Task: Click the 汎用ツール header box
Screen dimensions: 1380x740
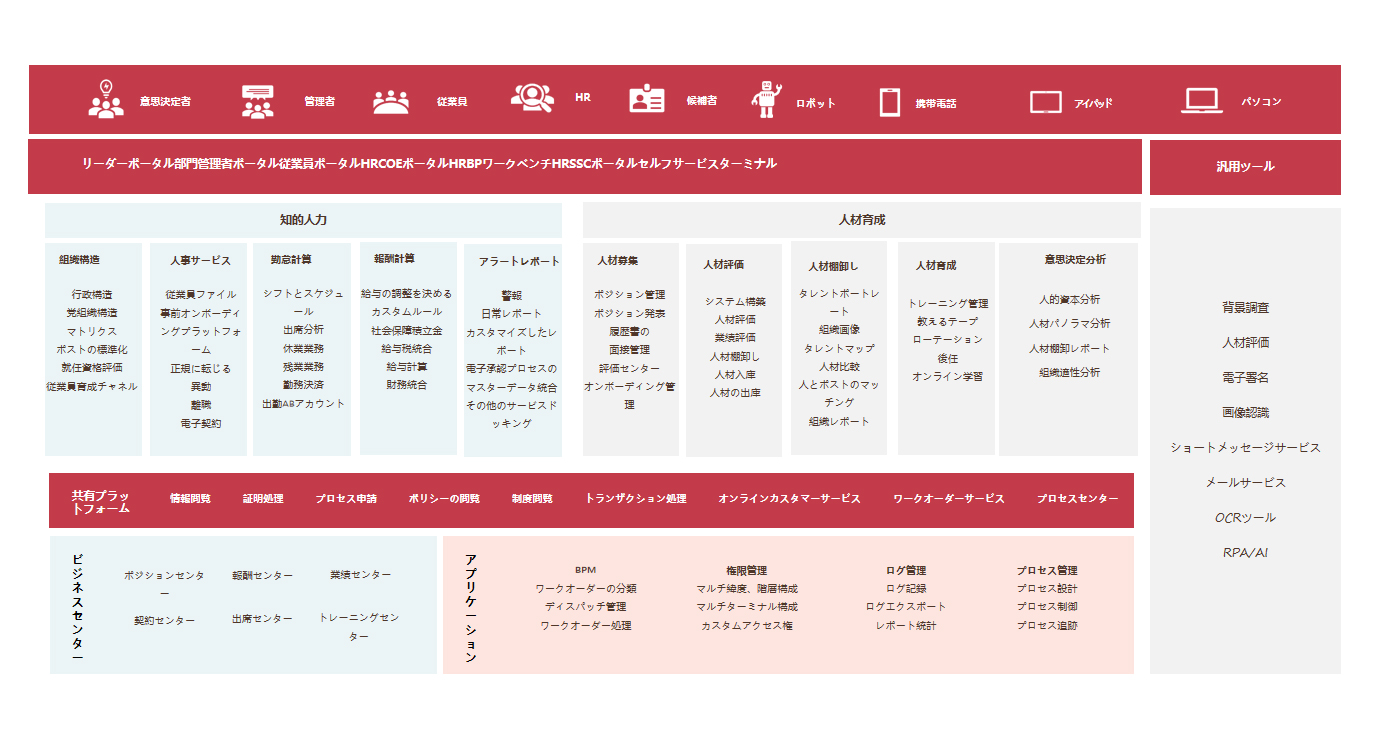Action: 1245,167
